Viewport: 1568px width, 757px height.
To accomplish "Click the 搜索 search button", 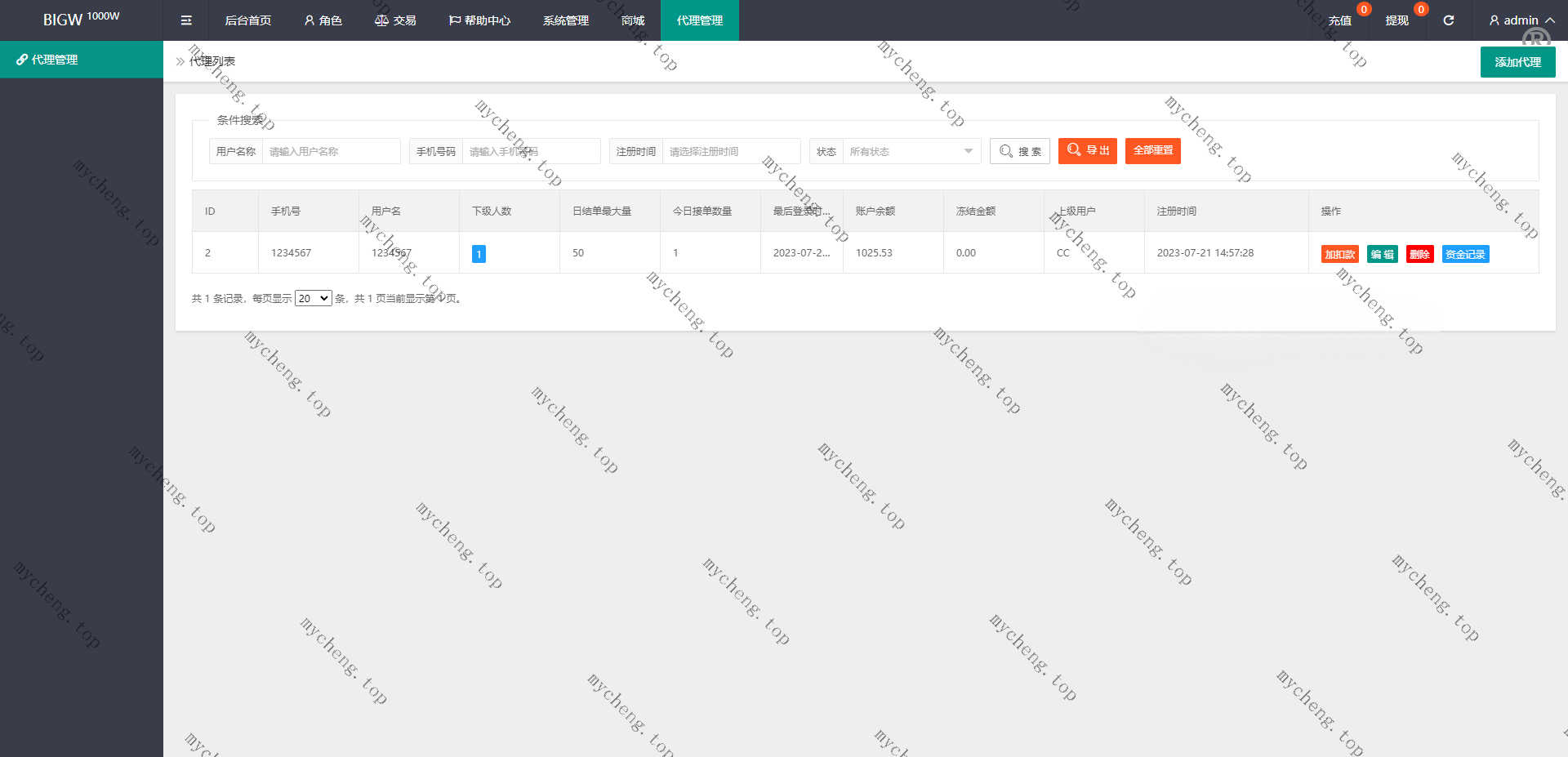I will point(1019,151).
